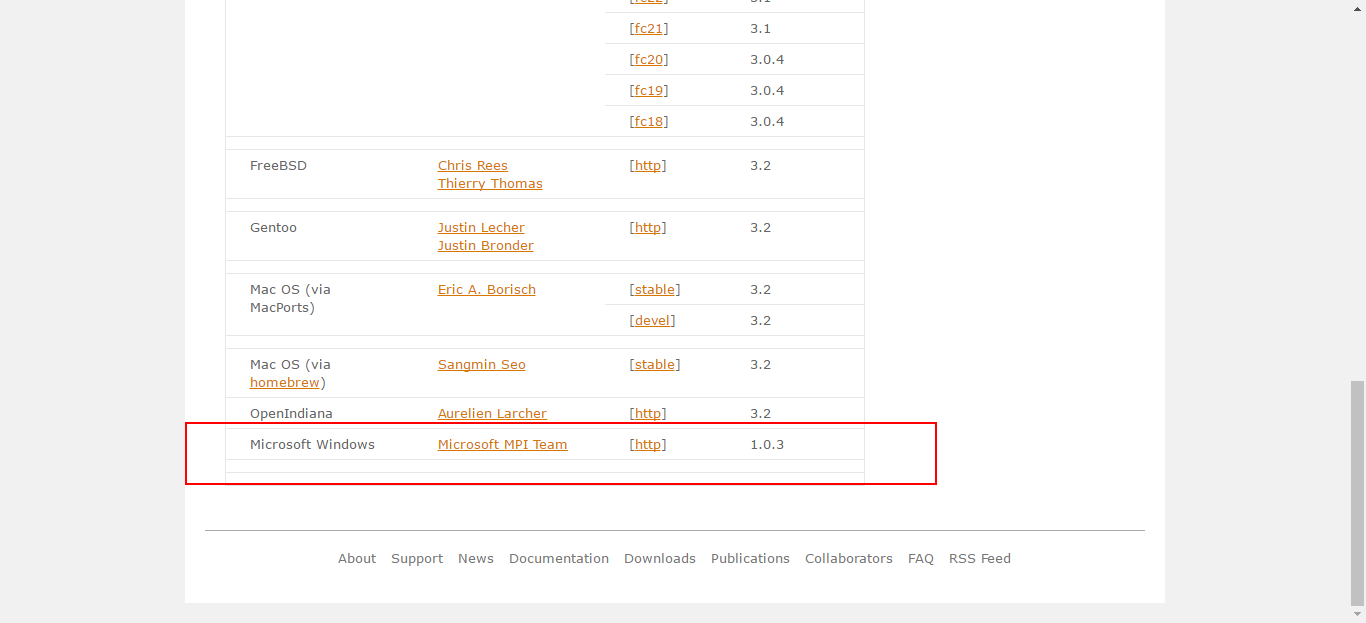This screenshot has height=623, width=1366.
Task: Open the fc19 package link
Action: pyautogui.click(x=649, y=90)
